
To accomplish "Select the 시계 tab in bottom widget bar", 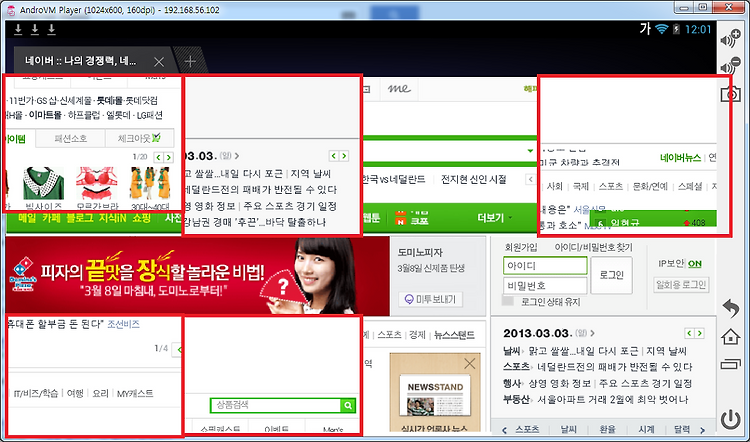I will coord(646,430).
